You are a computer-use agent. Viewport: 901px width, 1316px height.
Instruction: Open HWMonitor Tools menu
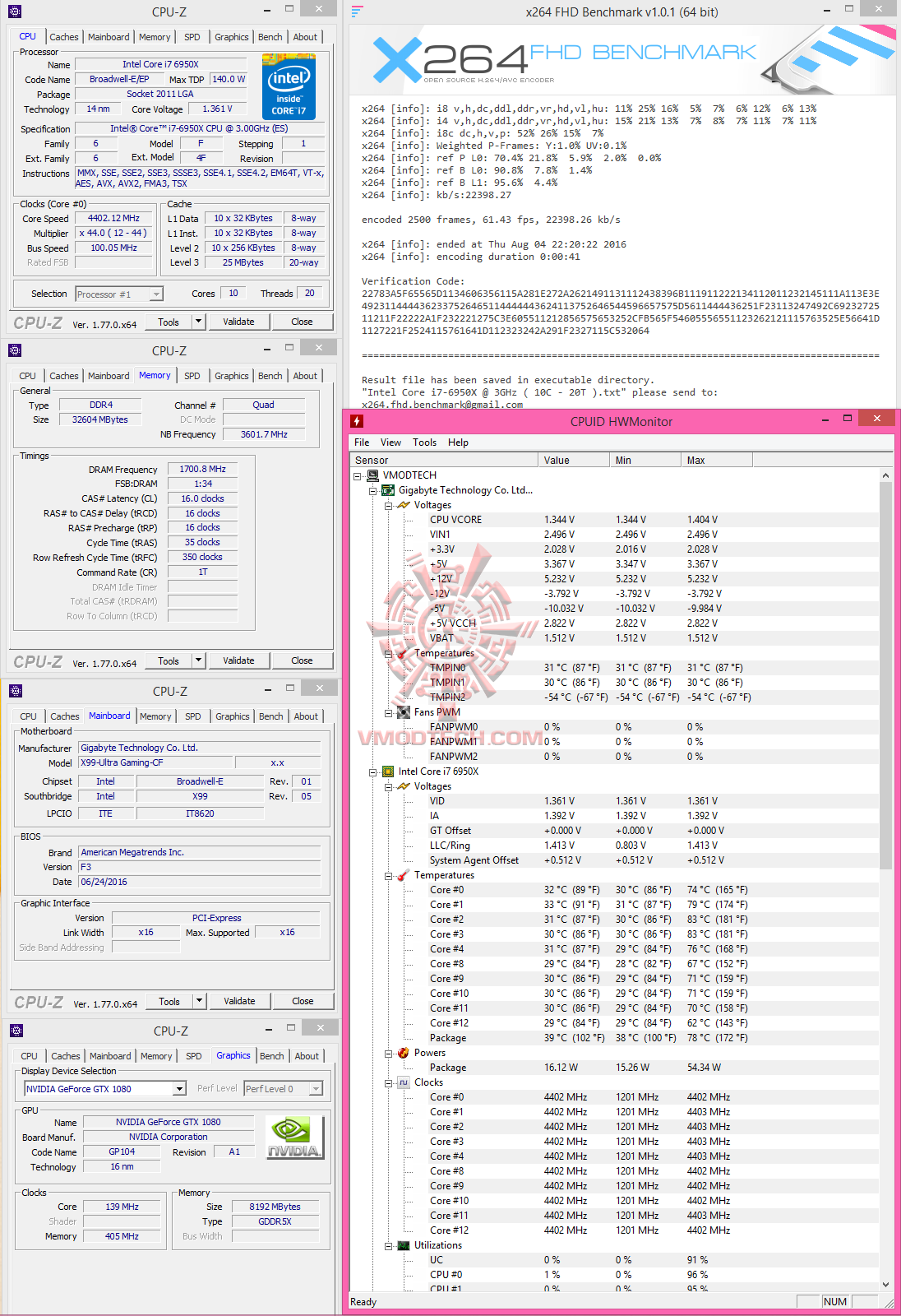point(424,443)
